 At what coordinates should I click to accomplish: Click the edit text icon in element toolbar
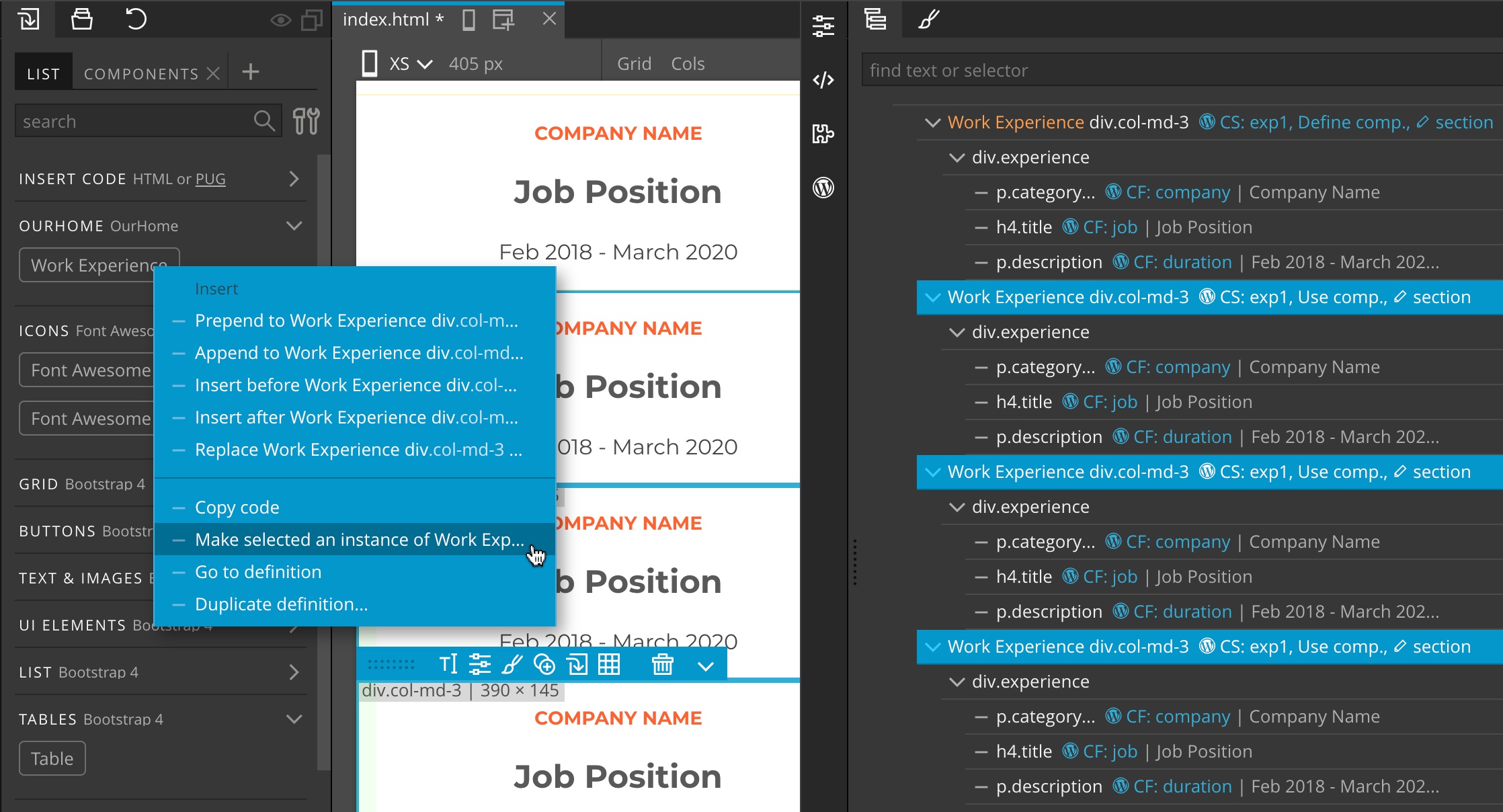pyautogui.click(x=448, y=664)
